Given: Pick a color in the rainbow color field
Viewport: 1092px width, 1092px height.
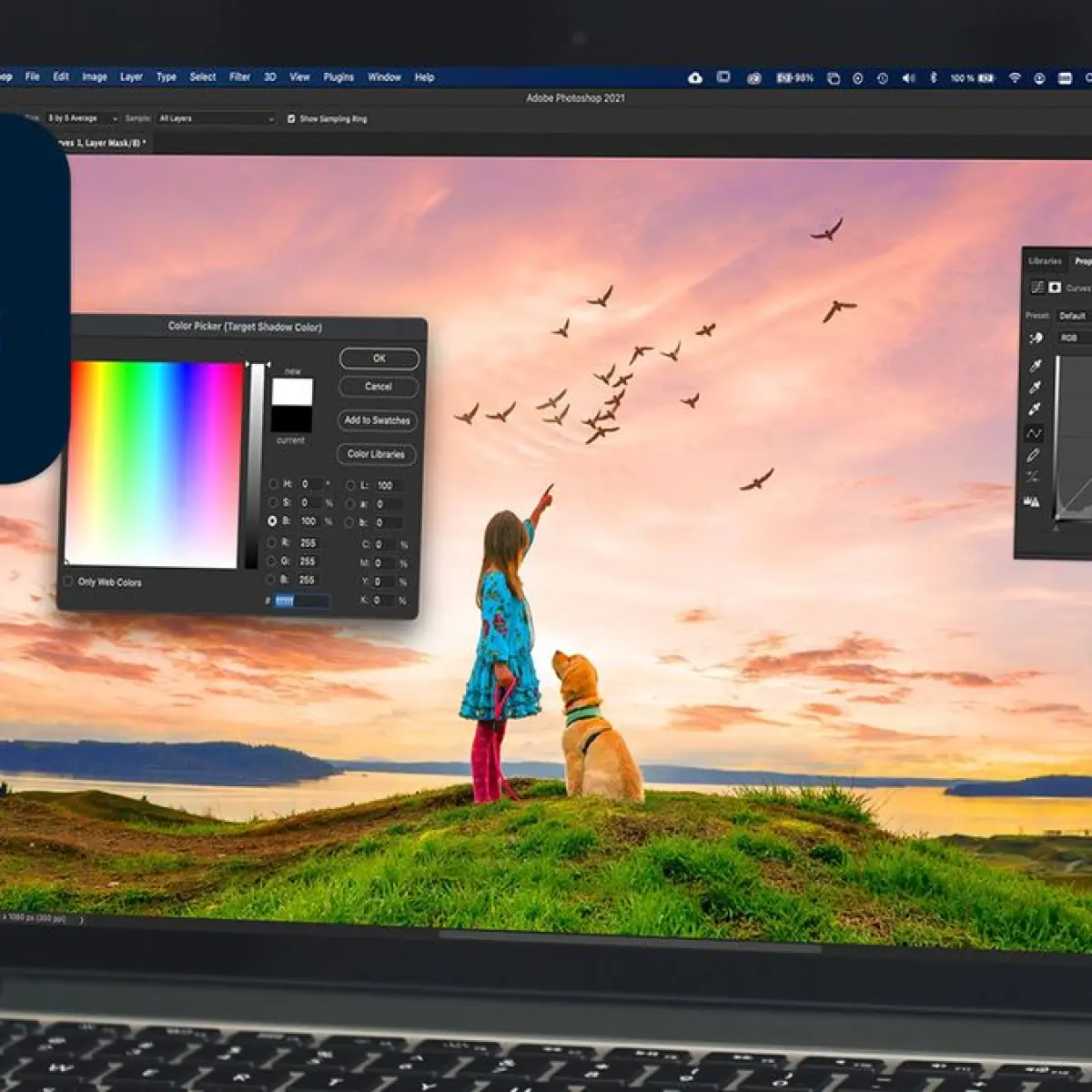Looking at the screenshot, I should (155, 465).
